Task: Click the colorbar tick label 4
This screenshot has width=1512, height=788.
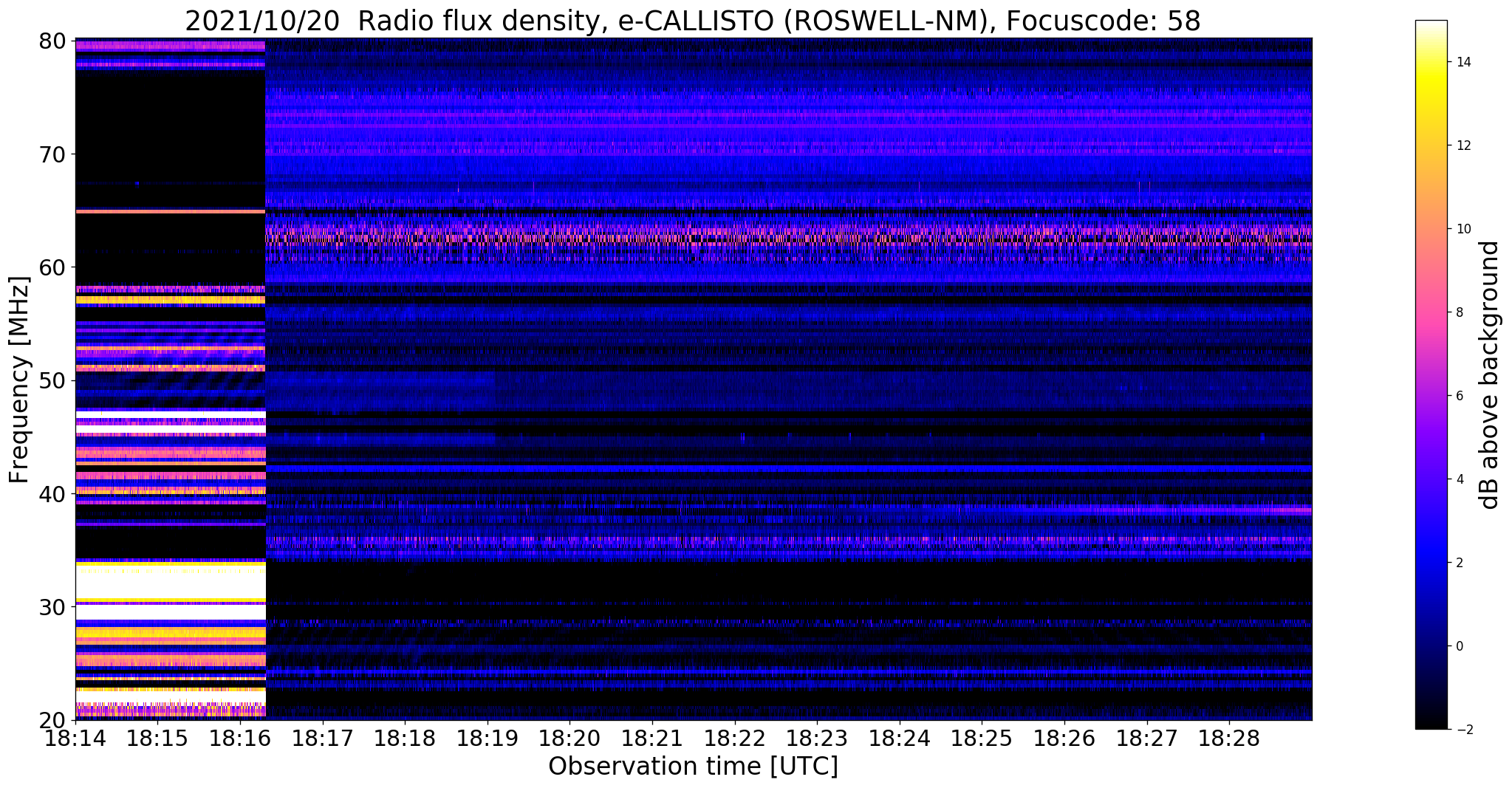Action: (1459, 479)
